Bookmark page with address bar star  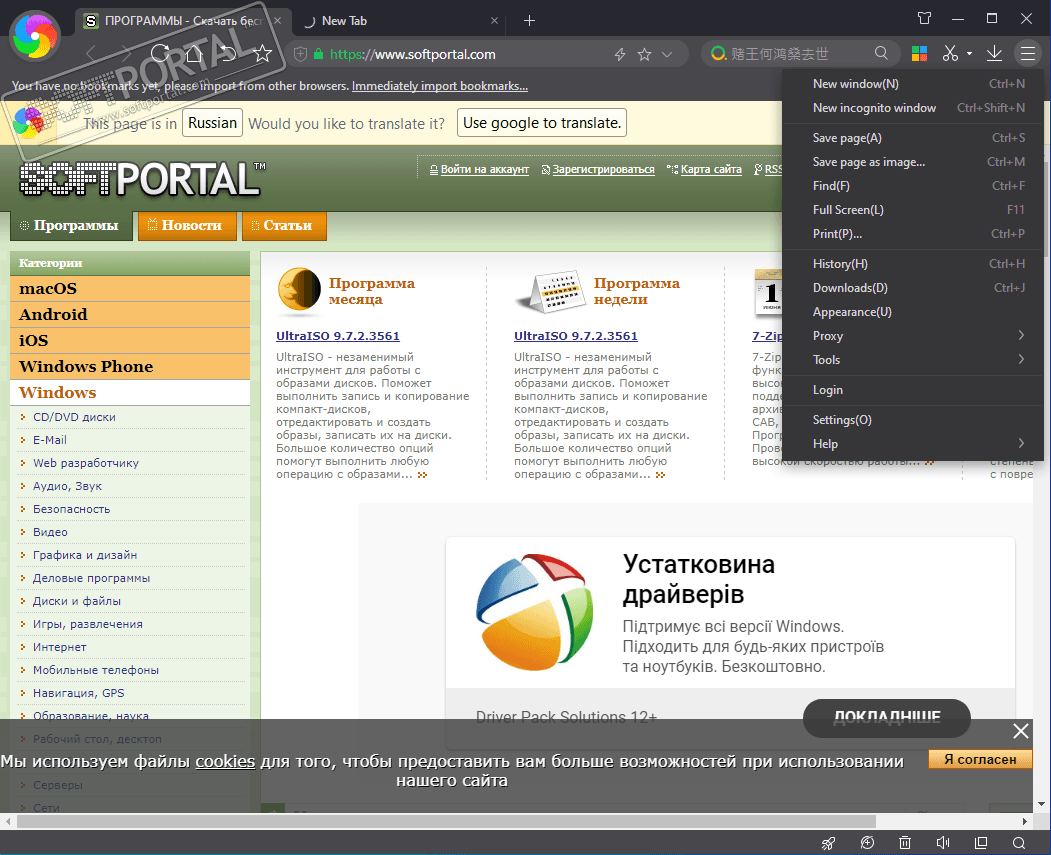point(644,54)
